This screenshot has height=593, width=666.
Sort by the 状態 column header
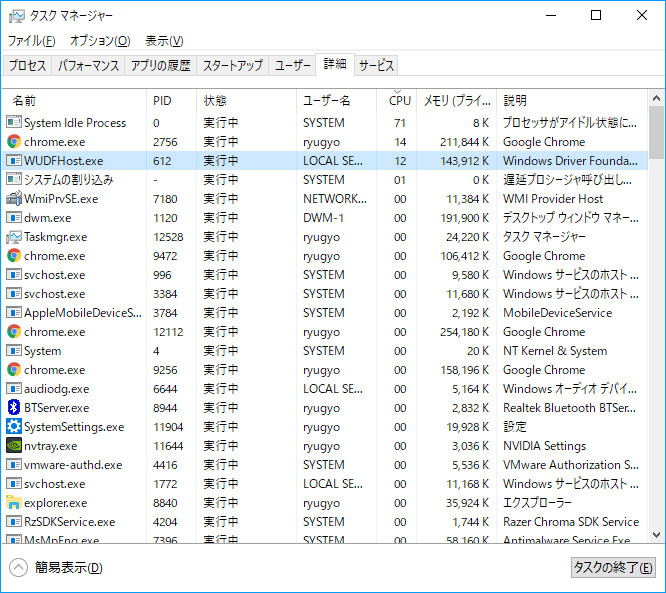pyautogui.click(x=247, y=101)
